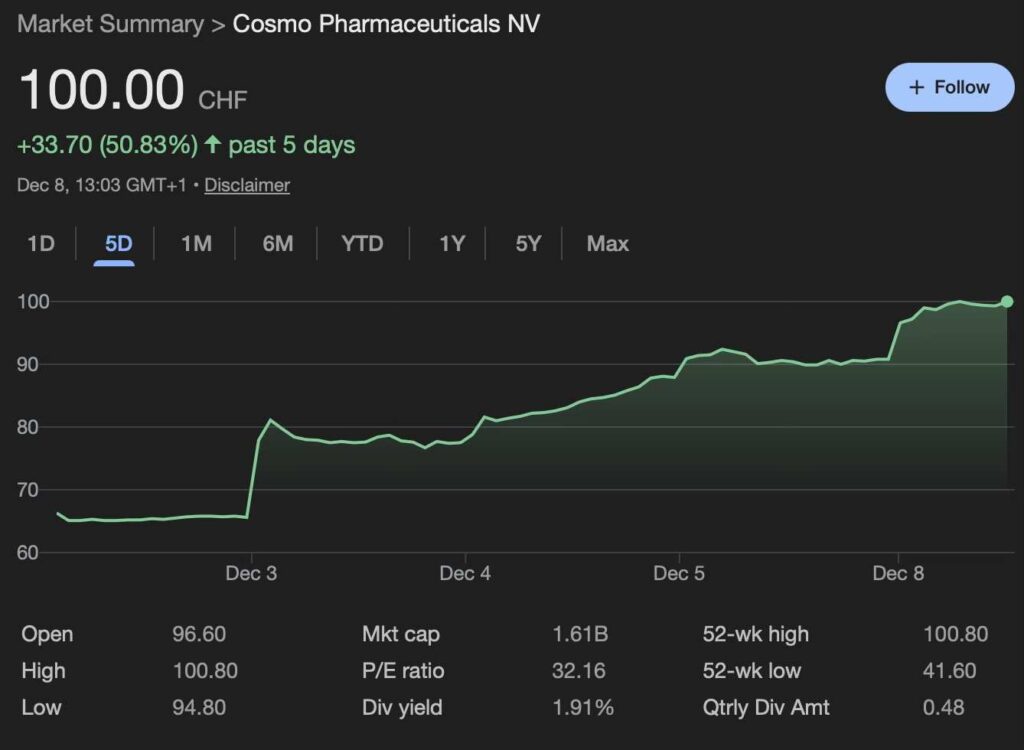Open the Disclaimer link

pos(247,185)
